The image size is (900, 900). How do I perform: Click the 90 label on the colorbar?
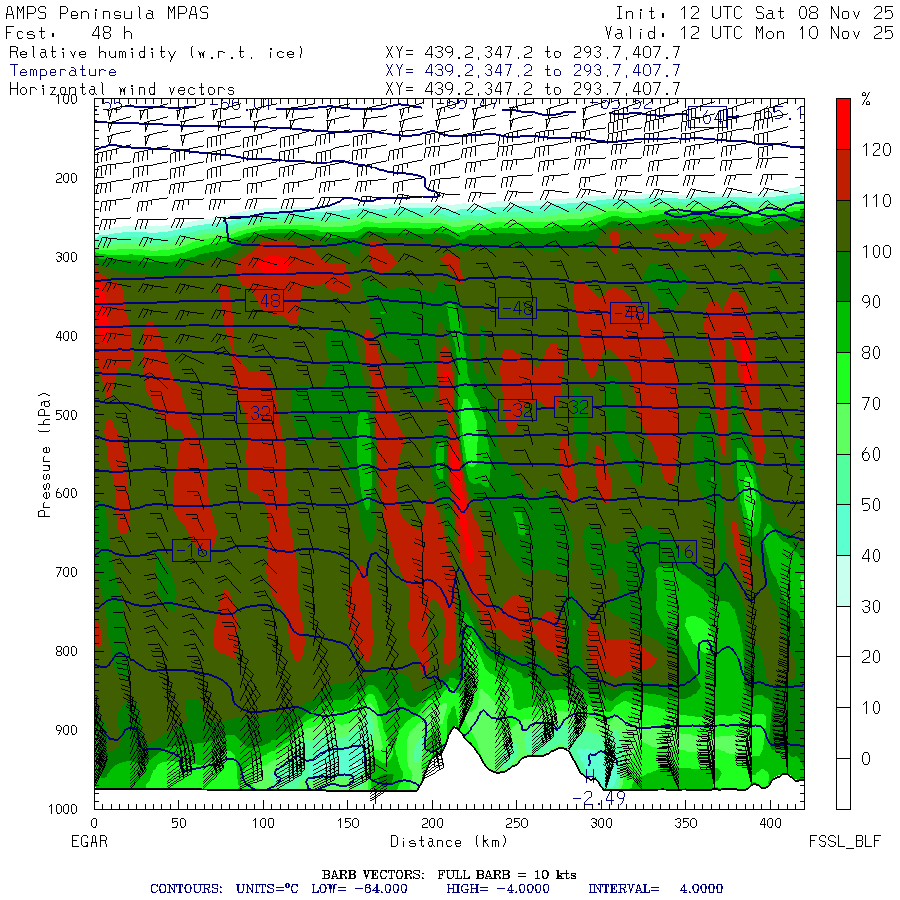click(871, 302)
